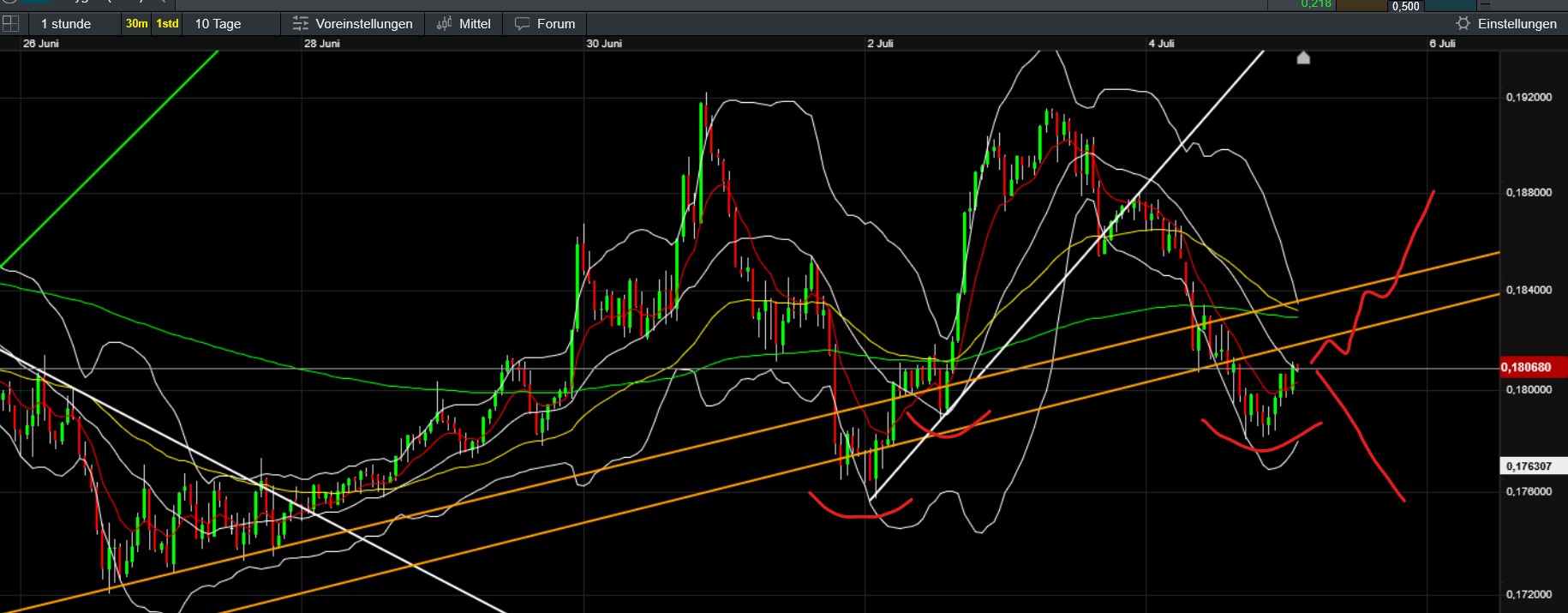Click the house-shaped marker above the chart
Viewport: 1568px width, 613px height.
pyautogui.click(x=1303, y=57)
